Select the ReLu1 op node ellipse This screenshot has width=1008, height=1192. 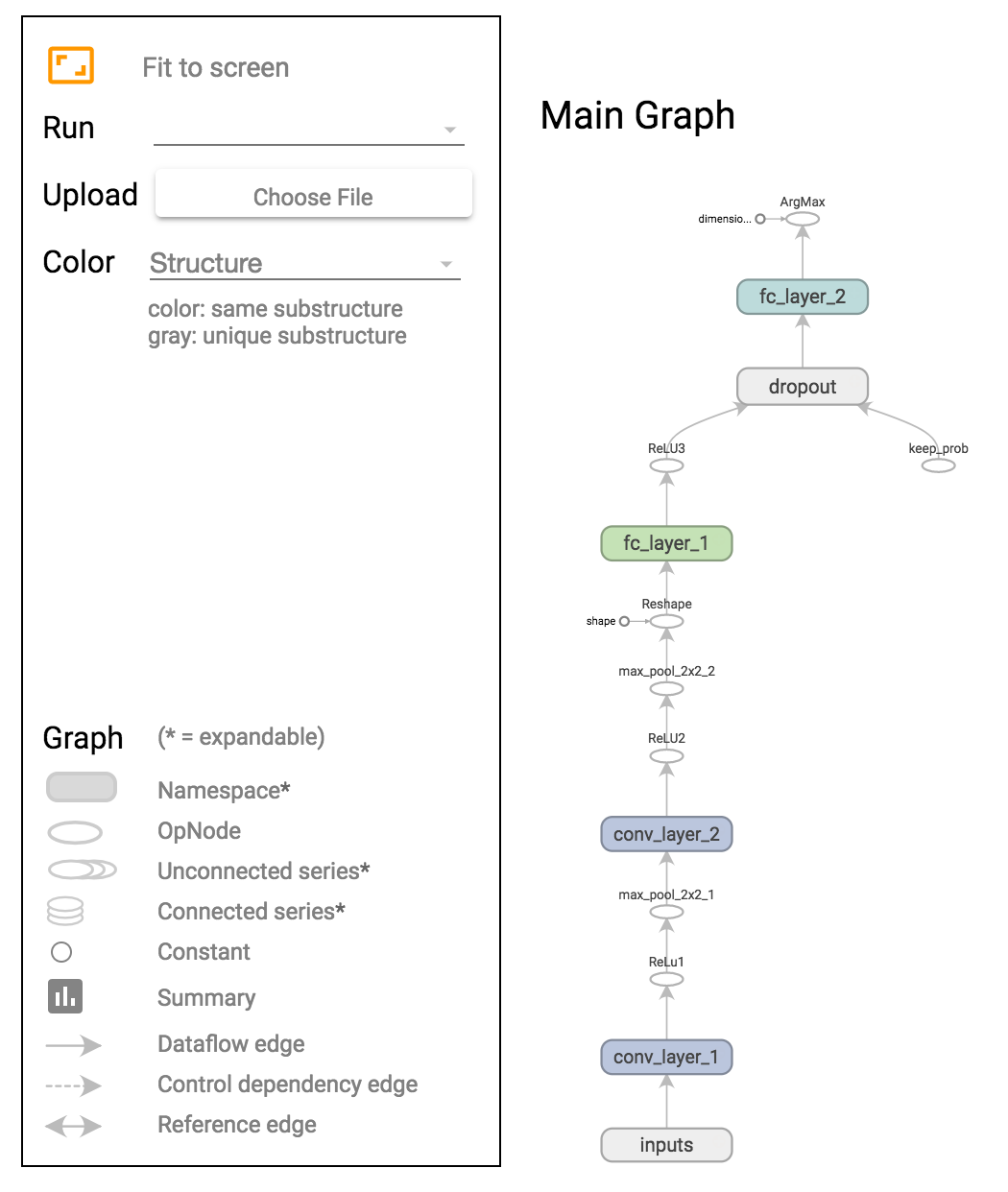[666, 979]
